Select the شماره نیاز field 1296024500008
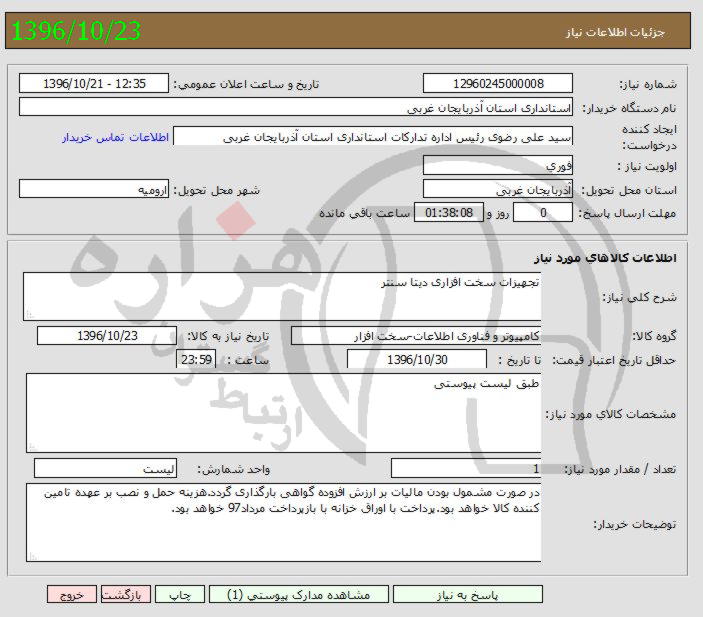 [x=498, y=83]
